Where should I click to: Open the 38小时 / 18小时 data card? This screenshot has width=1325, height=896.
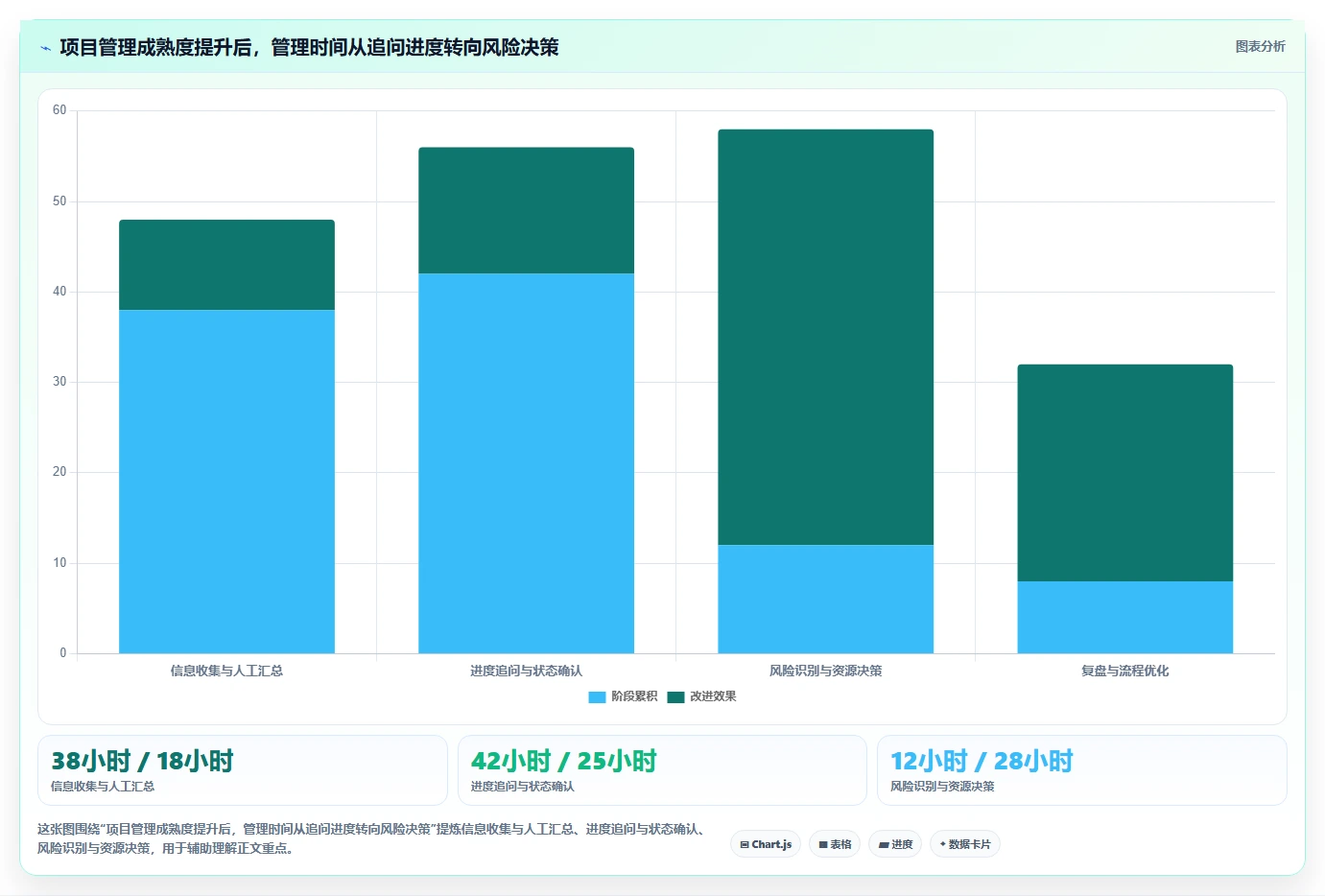243,770
